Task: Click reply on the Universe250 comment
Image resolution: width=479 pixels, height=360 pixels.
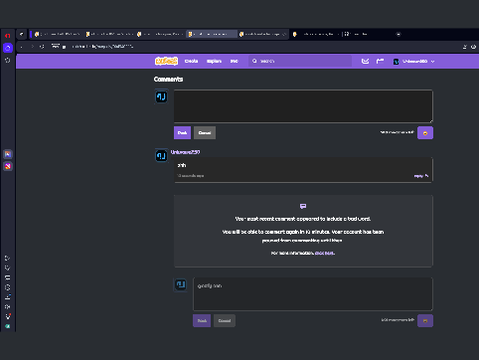Action: click(421, 176)
